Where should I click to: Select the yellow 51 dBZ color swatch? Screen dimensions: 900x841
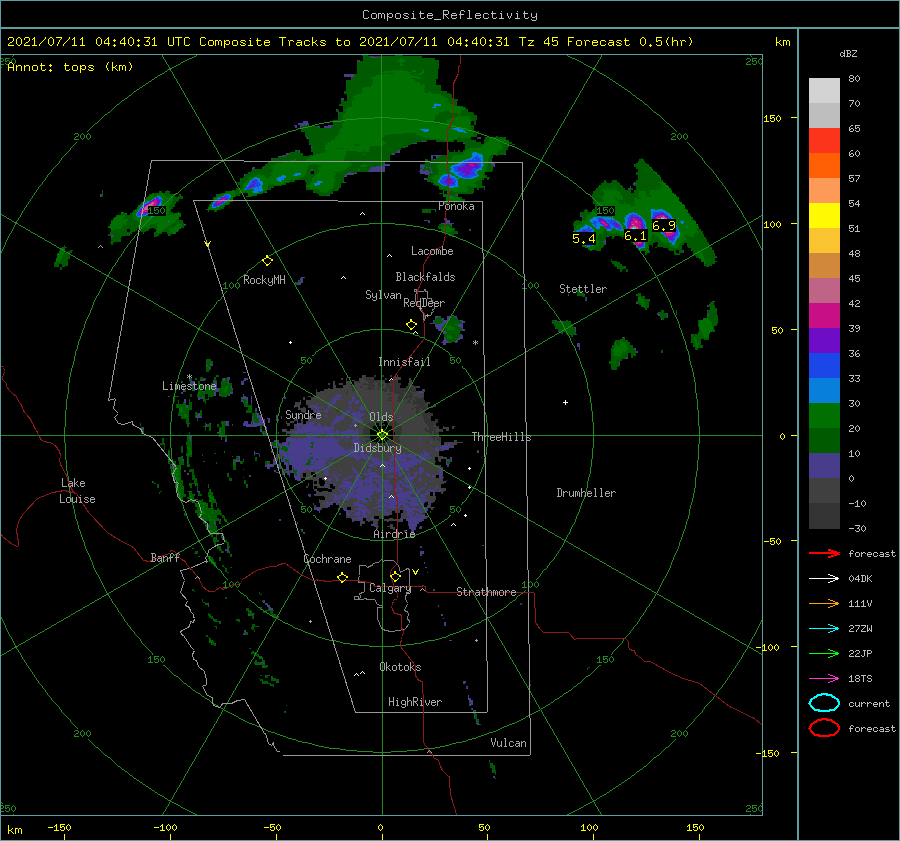pyautogui.click(x=824, y=216)
